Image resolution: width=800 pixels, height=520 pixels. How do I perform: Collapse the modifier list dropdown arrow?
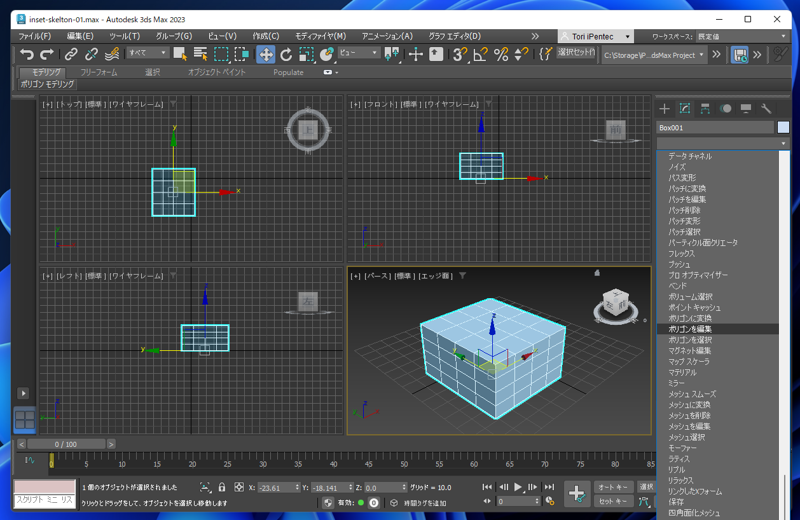(783, 143)
